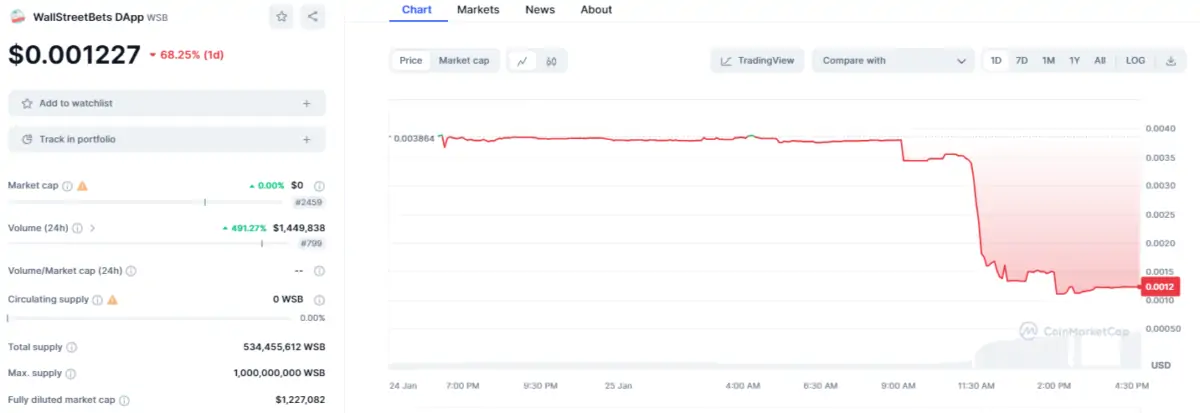
Task: Download chart data icon
Action: pos(1171,61)
